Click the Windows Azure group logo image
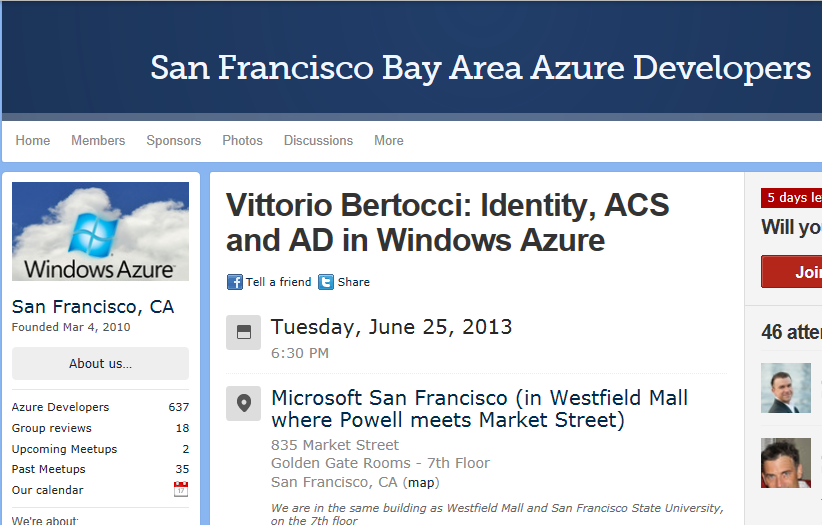This screenshot has height=525, width=822. pyautogui.click(x=100, y=231)
